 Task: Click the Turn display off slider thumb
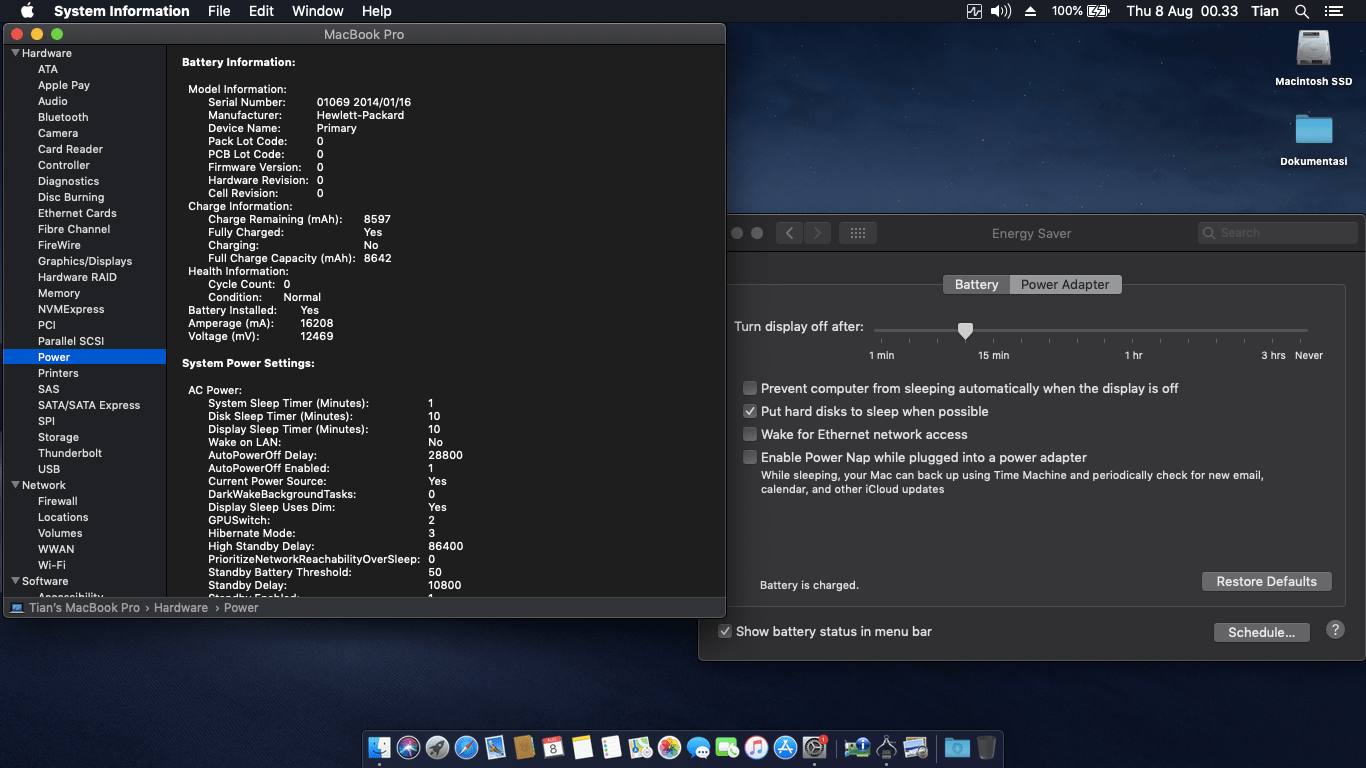click(965, 330)
